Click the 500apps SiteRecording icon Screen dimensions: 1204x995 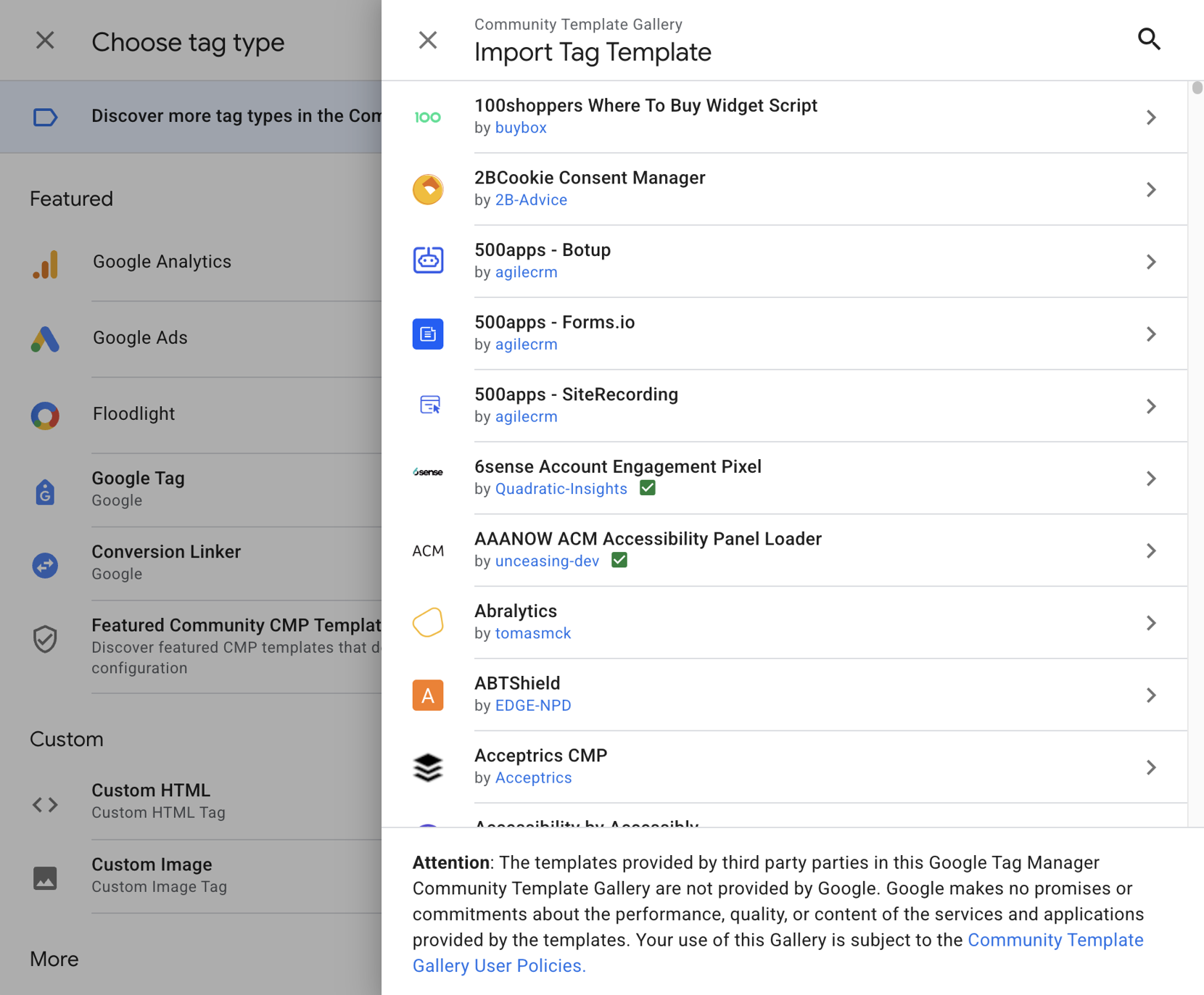click(429, 405)
